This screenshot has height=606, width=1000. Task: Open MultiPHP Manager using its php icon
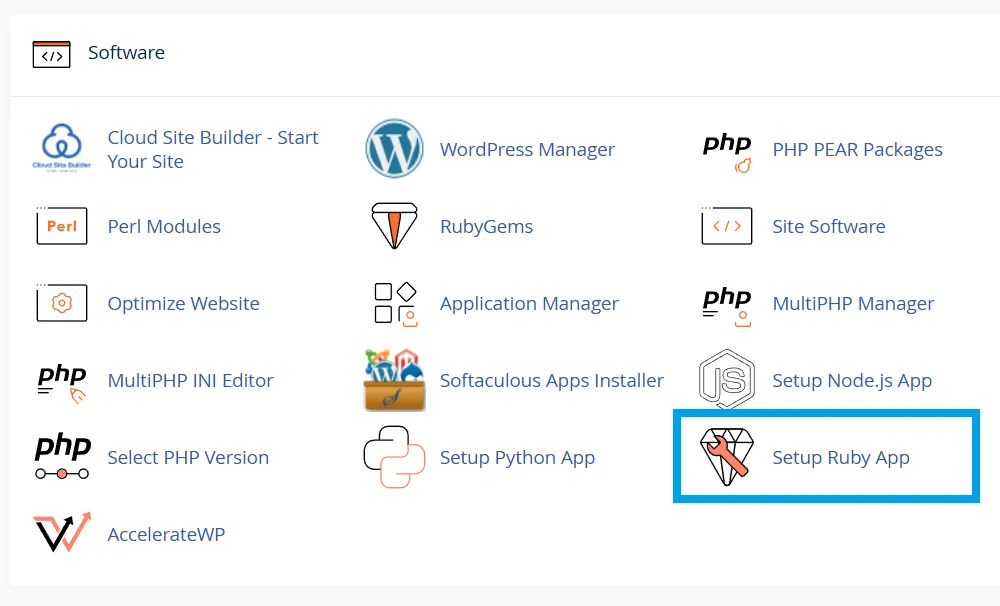[x=726, y=303]
